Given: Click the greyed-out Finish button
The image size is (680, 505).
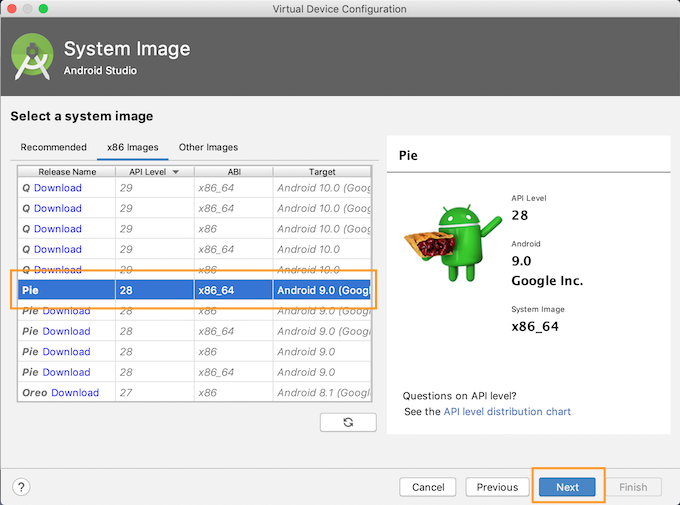Looking at the screenshot, I should (633, 487).
